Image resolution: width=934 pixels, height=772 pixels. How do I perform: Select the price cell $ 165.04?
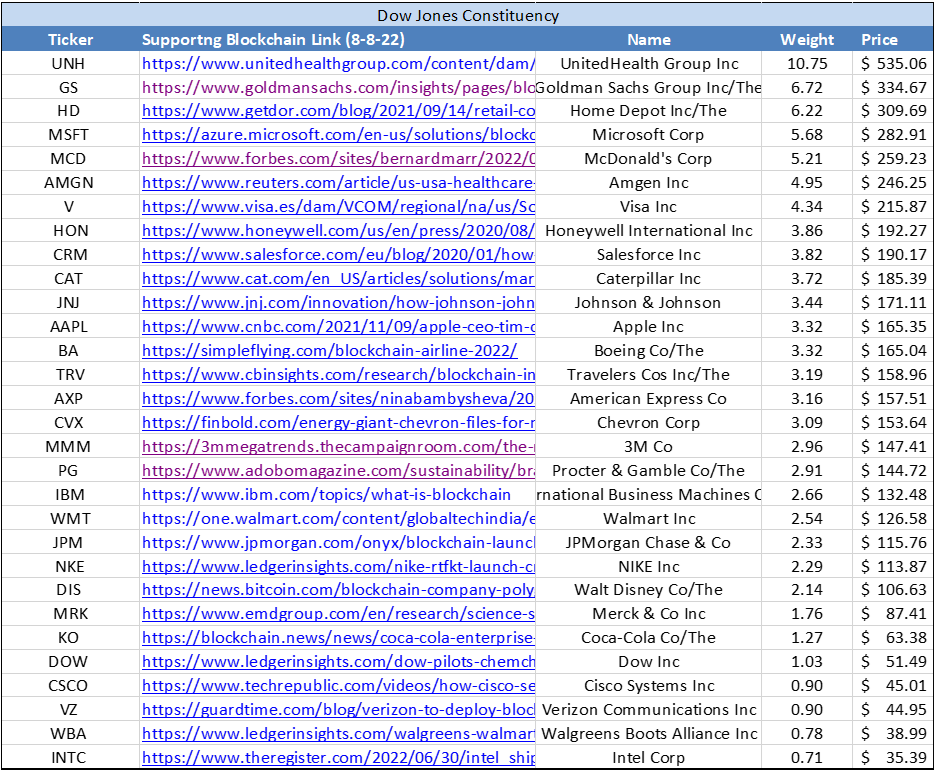pyautogui.click(x=893, y=350)
